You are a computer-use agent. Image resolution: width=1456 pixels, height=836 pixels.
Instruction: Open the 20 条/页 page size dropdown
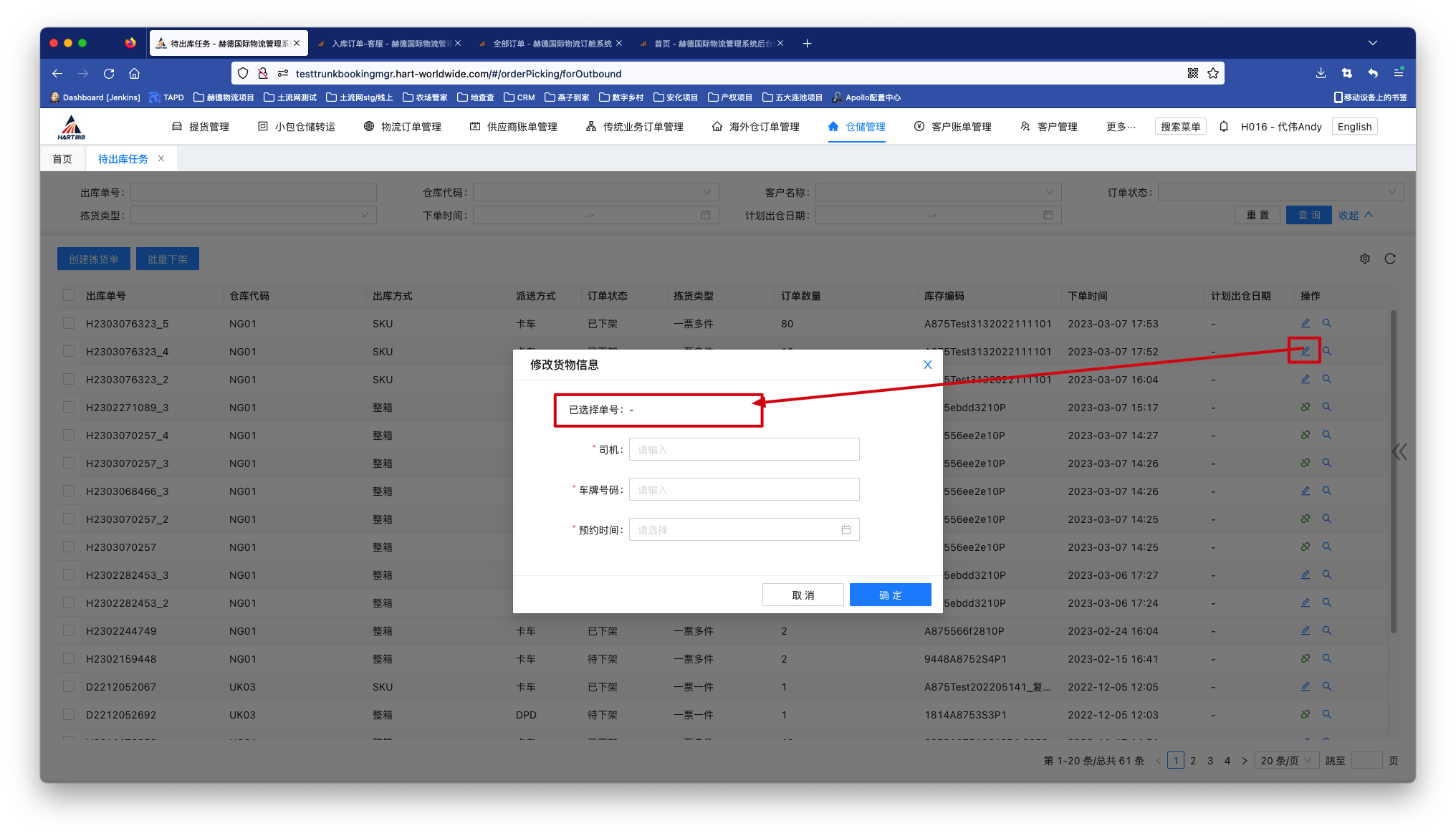pyautogui.click(x=1288, y=761)
